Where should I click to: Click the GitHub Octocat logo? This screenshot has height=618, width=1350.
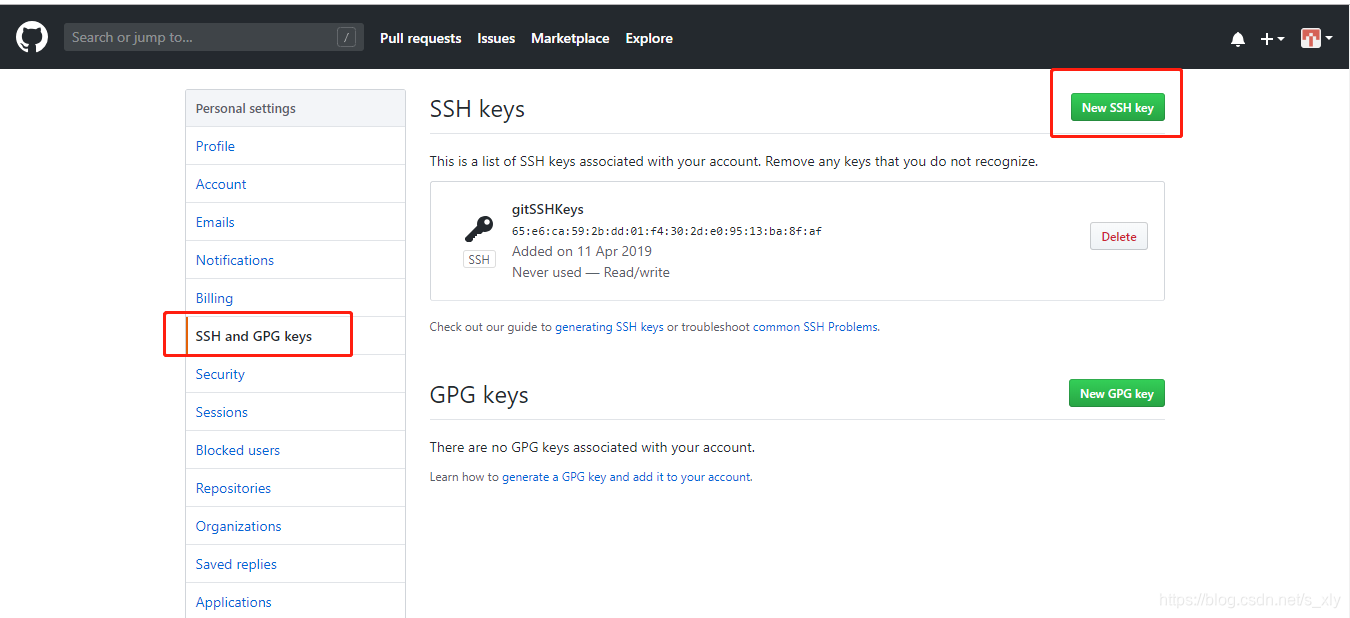pos(32,38)
